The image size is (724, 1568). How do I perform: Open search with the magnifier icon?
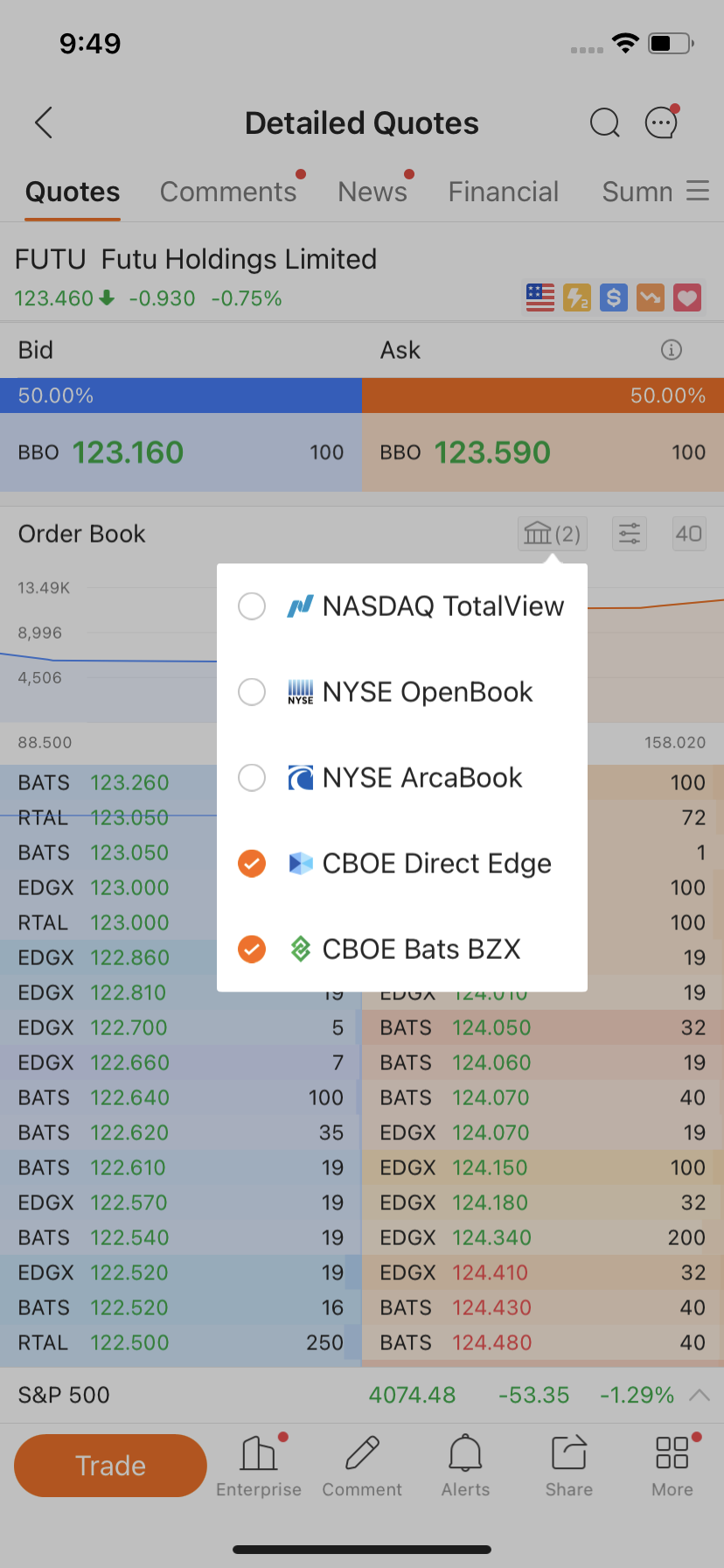tap(604, 123)
